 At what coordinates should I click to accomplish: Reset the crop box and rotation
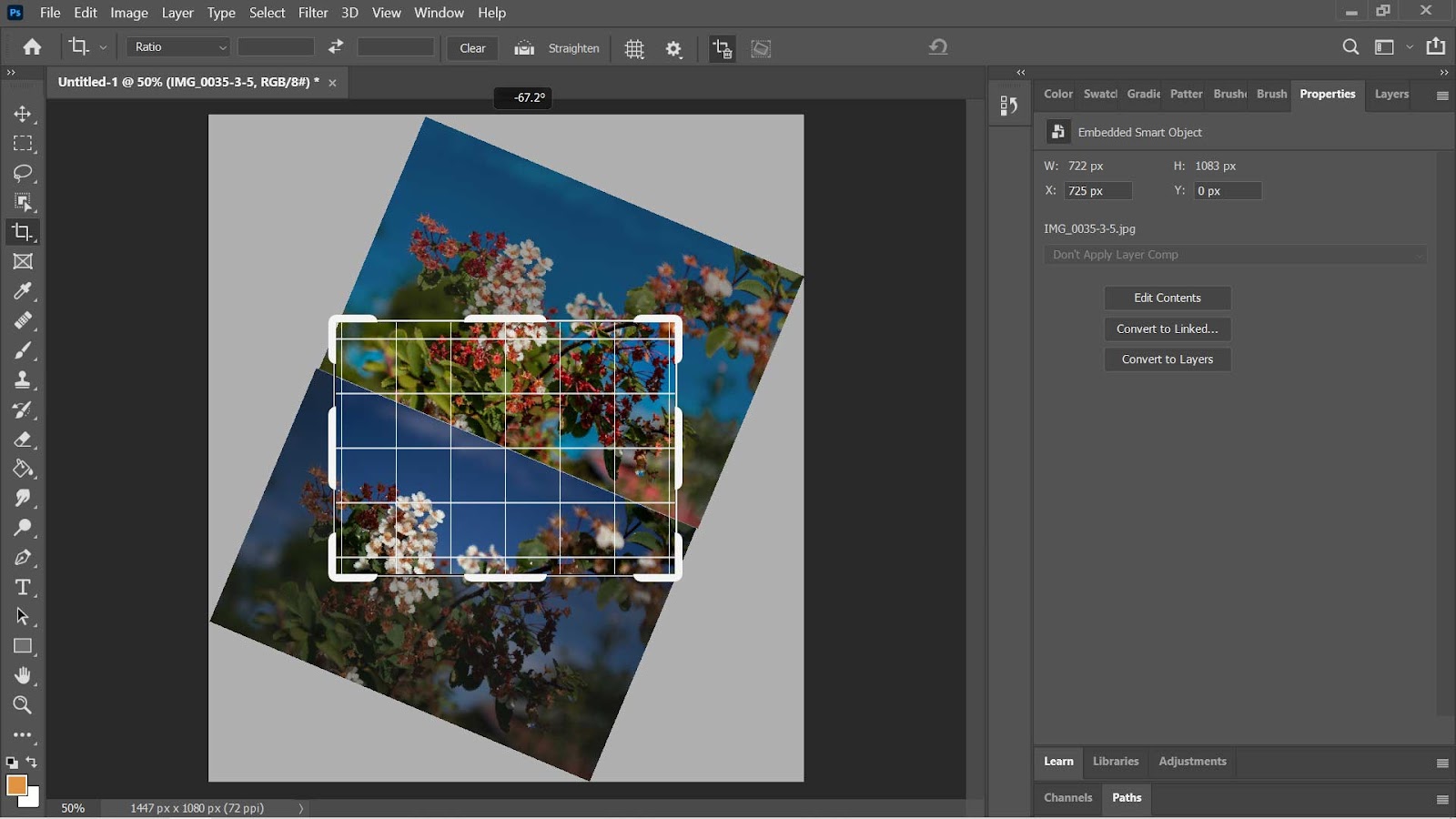click(x=938, y=47)
